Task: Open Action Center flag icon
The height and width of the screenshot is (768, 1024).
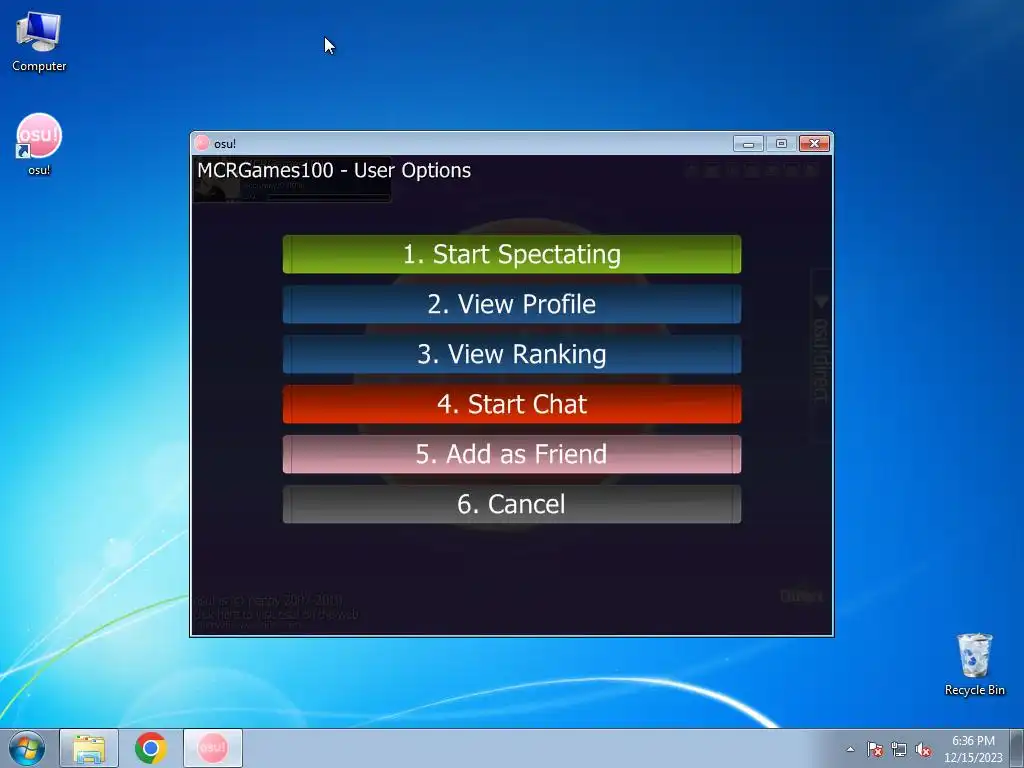Action: pyautogui.click(x=875, y=749)
